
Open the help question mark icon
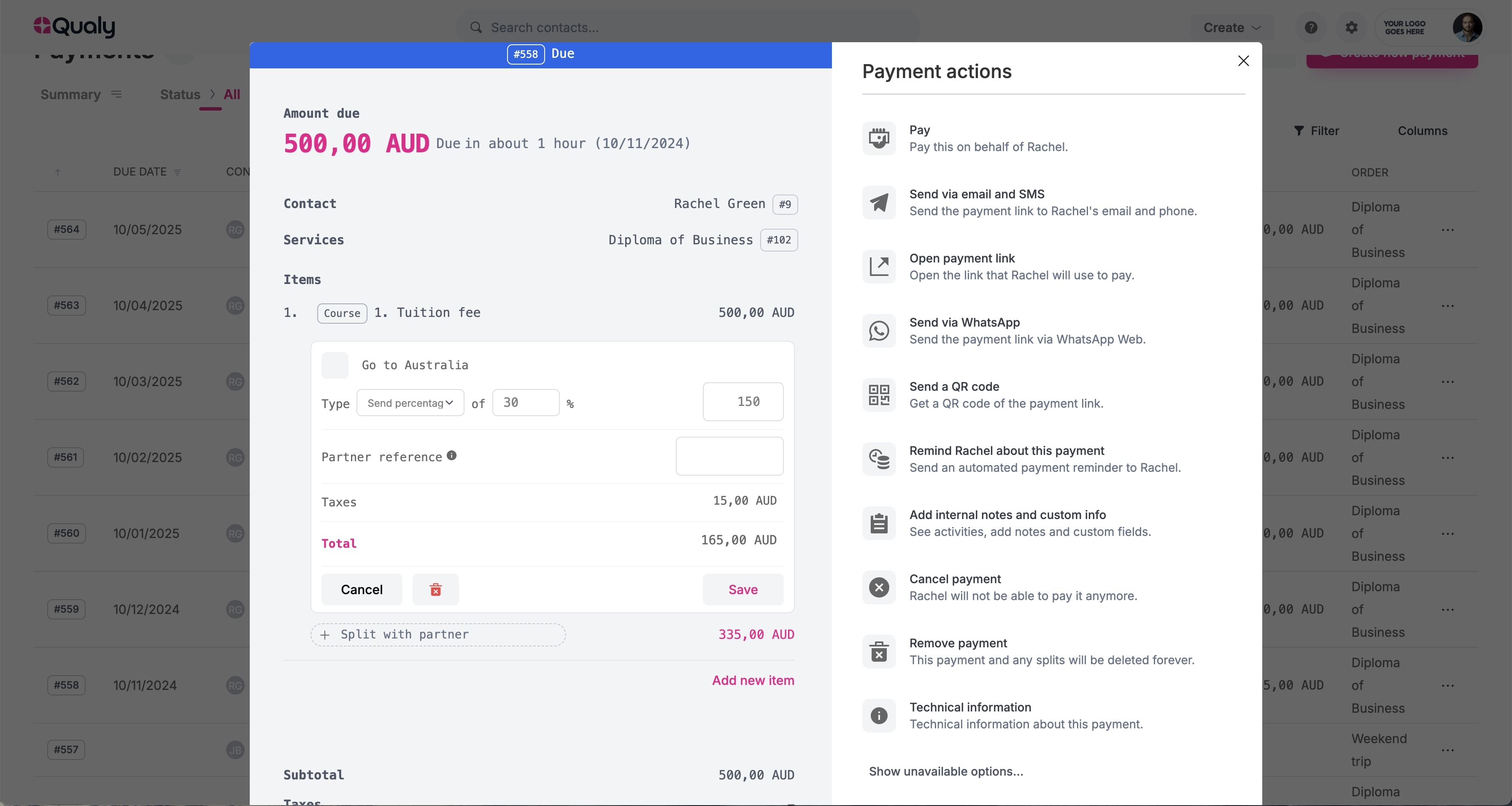[x=1311, y=27]
